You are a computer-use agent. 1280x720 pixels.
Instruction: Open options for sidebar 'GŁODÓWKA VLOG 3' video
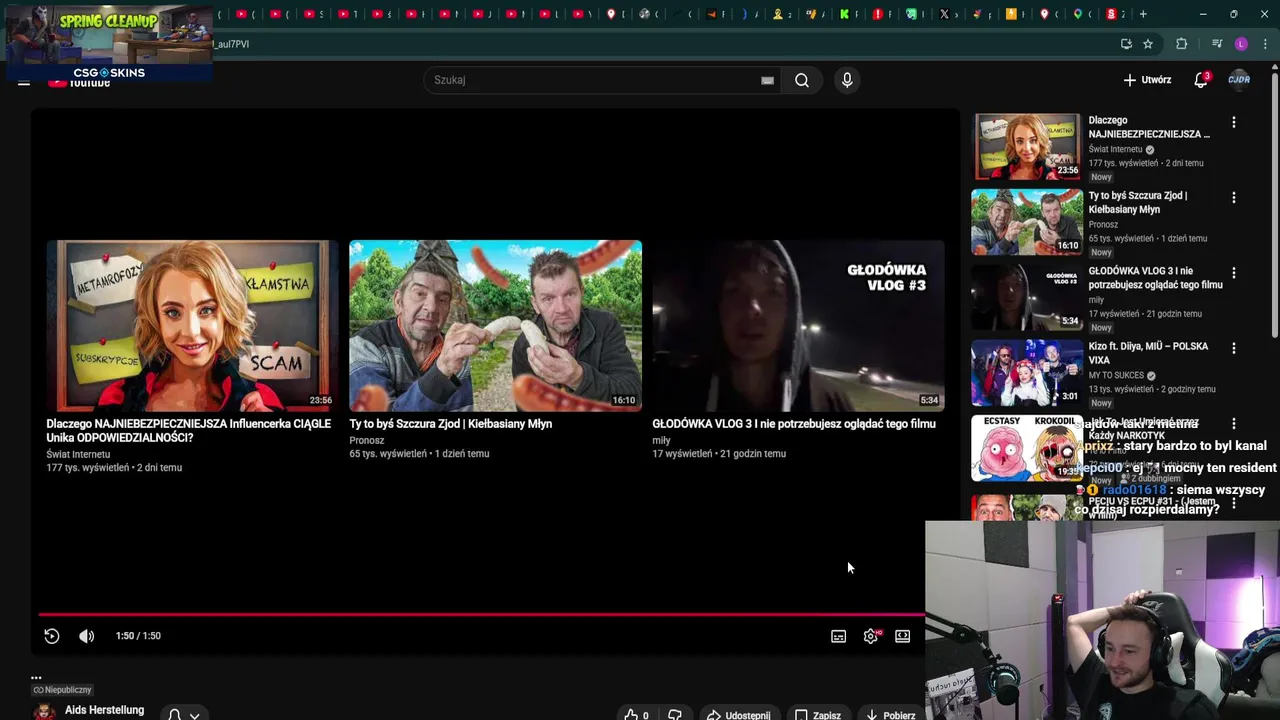click(x=1234, y=273)
